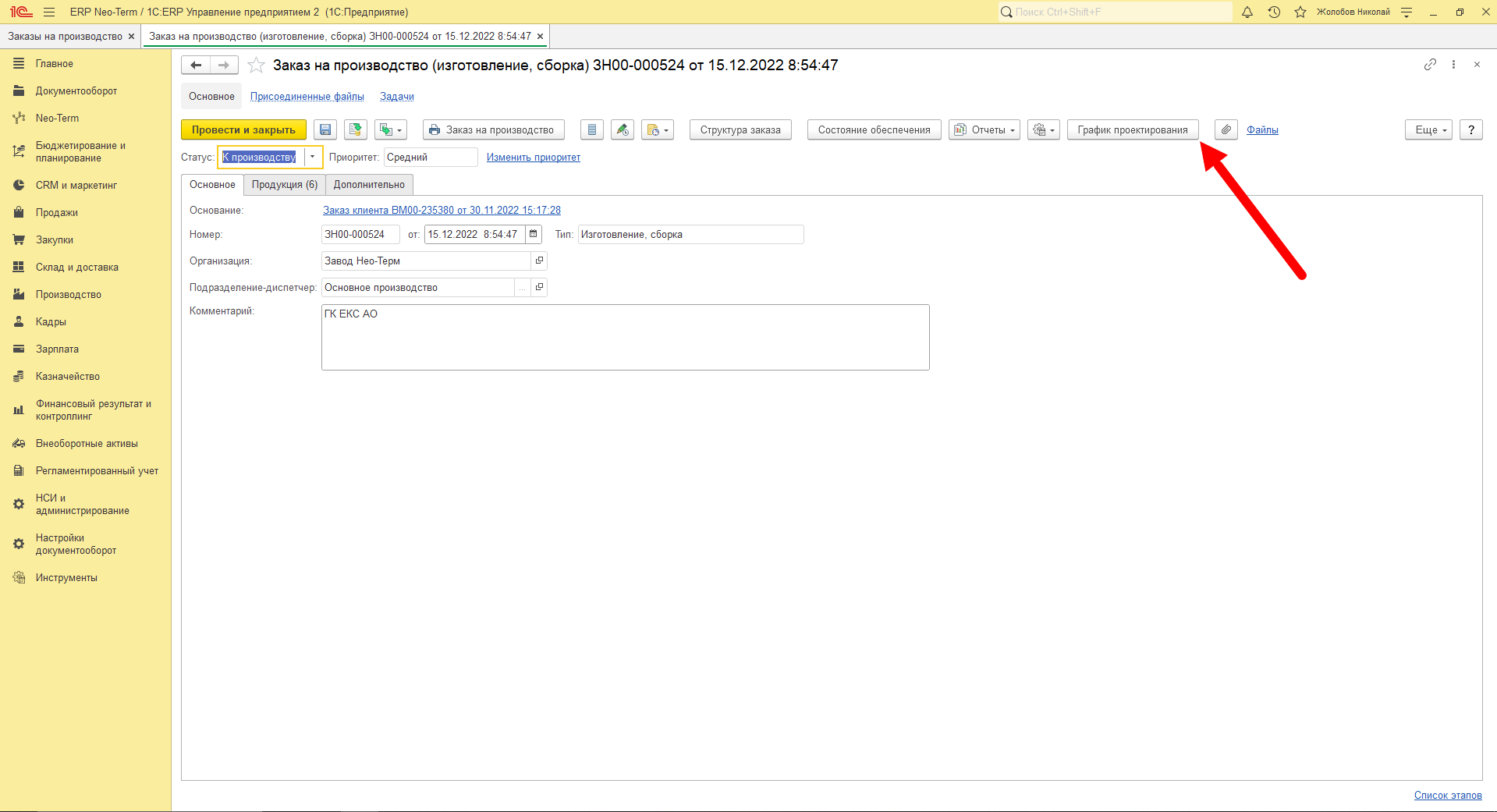
Task: Open favorites star in title bar
Action: click(1300, 12)
